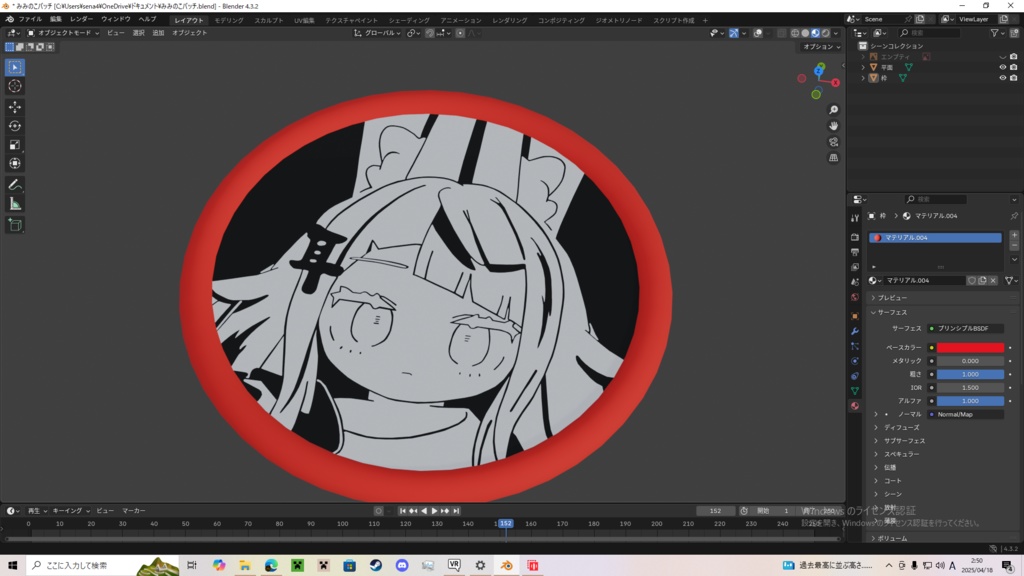The width and height of the screenshot is (1024, 576).
Task: Open Discord from the taskbar
Action: click(402, 566)
